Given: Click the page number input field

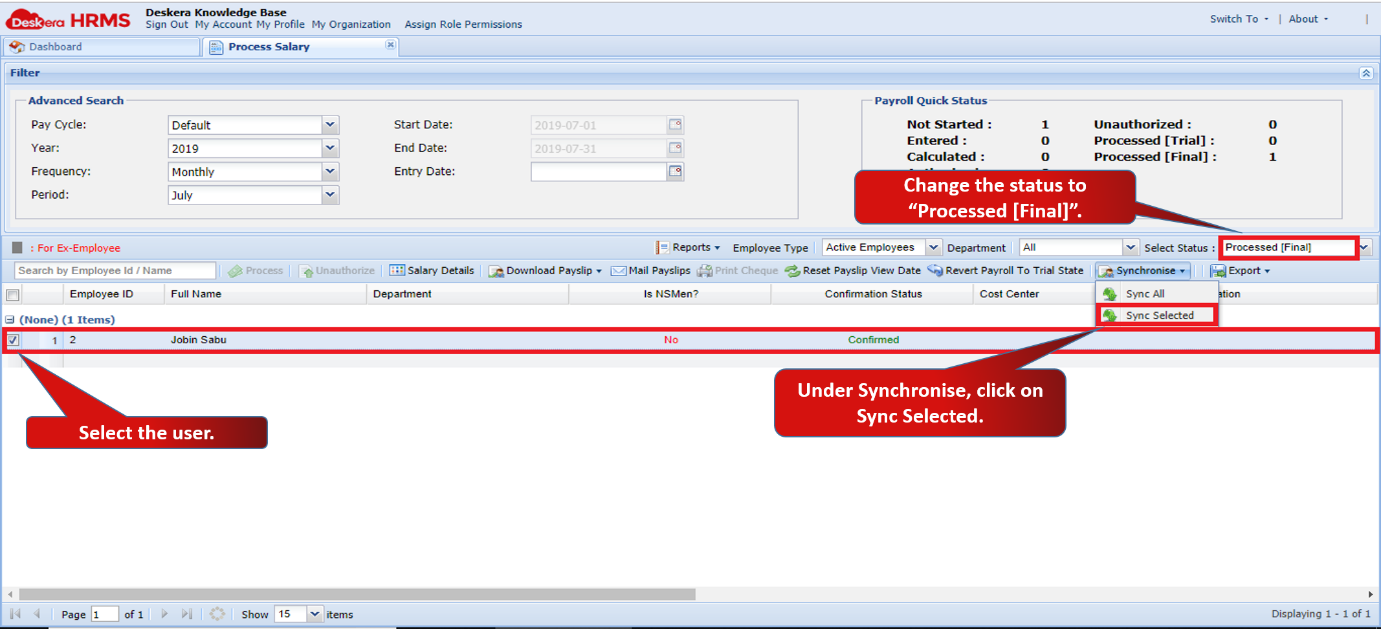Looking at the screenshot, I should coord(105,614).
